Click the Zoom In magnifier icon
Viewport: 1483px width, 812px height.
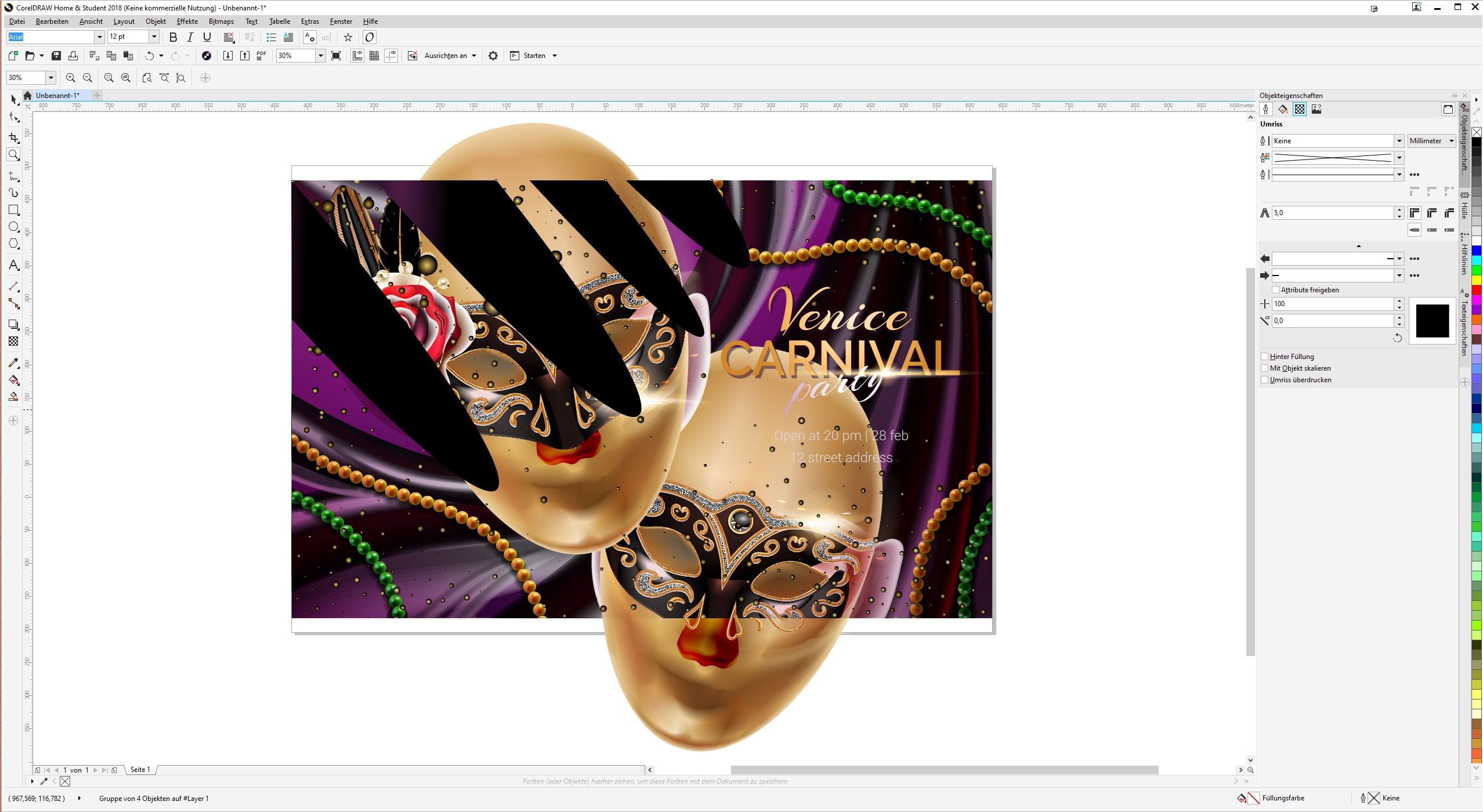(71, 78)
